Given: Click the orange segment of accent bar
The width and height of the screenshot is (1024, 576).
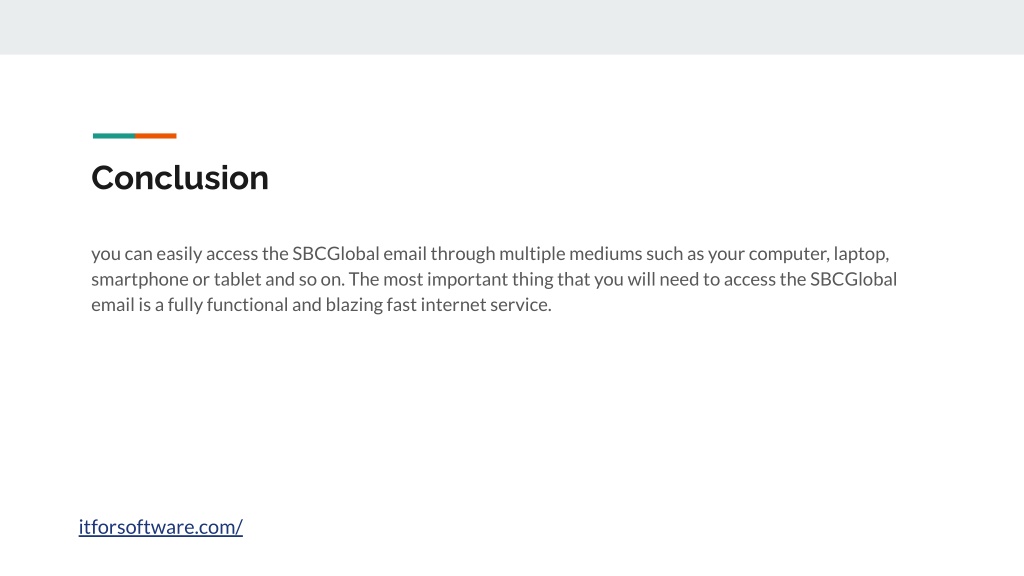Looking at the screenshot, I should [156, 136].
